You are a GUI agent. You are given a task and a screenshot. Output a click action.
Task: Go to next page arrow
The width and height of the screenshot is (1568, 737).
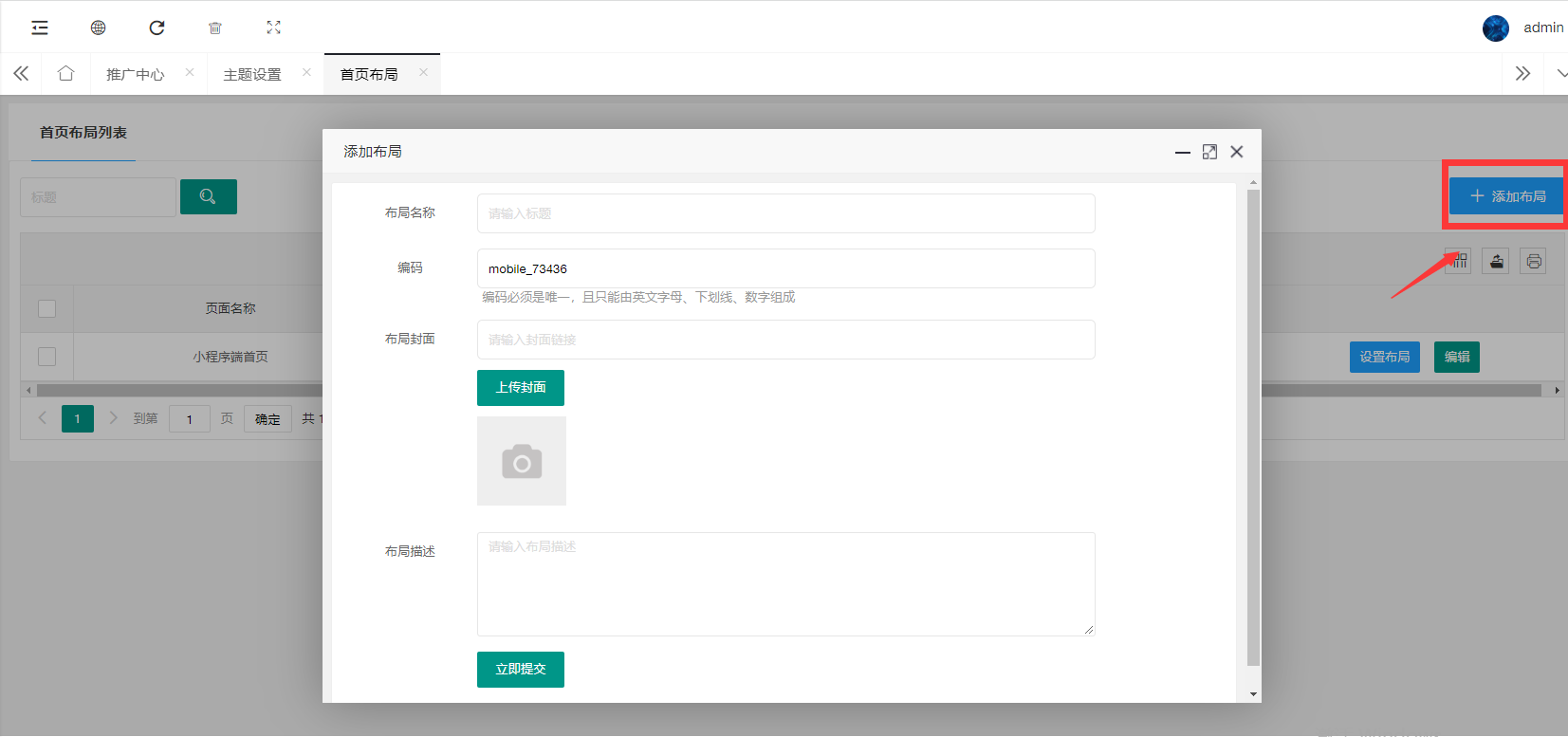point(113,418)
